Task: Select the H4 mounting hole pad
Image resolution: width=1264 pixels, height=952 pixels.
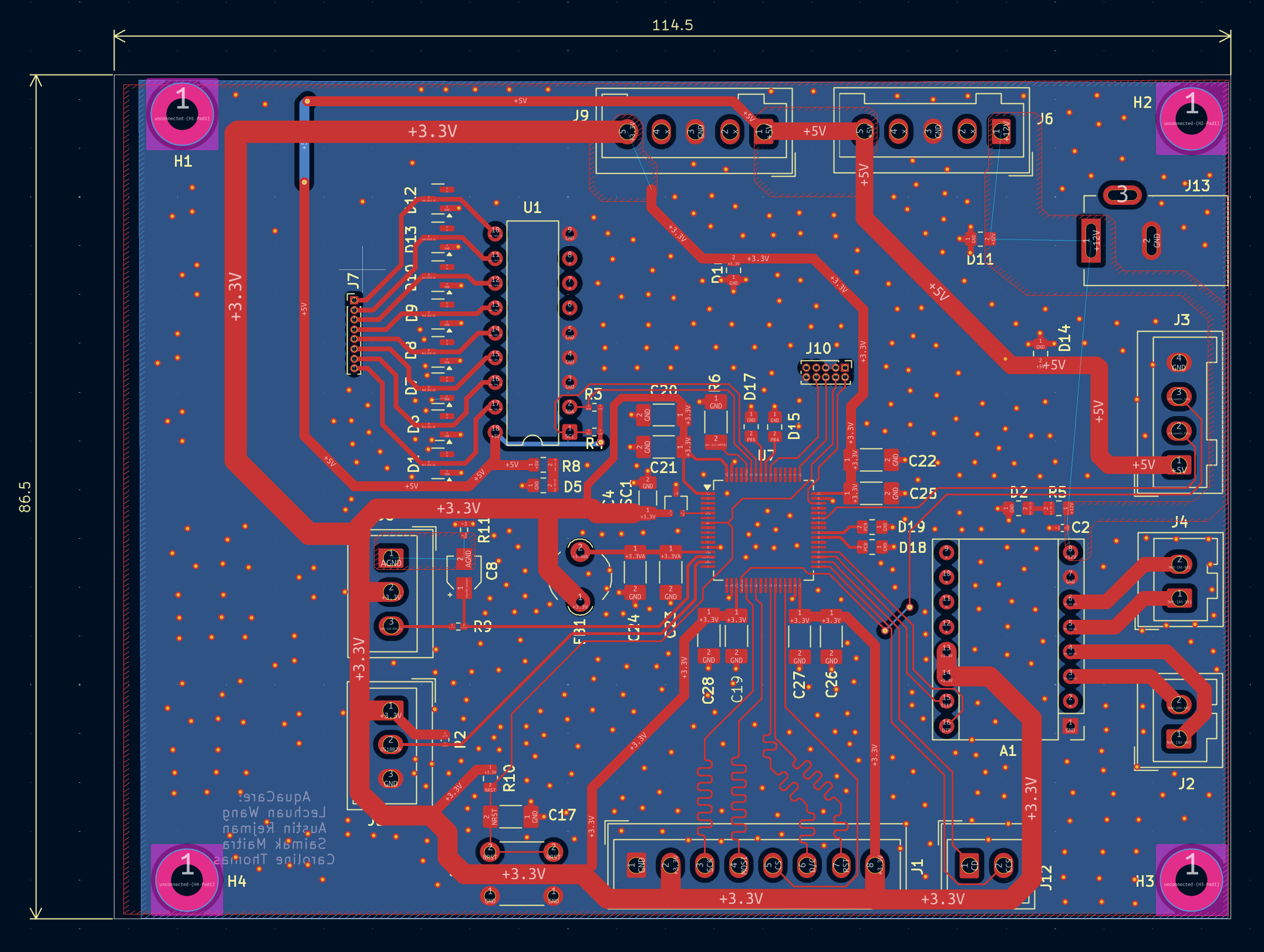Action: pyautogui.click(x=187, y=880)
